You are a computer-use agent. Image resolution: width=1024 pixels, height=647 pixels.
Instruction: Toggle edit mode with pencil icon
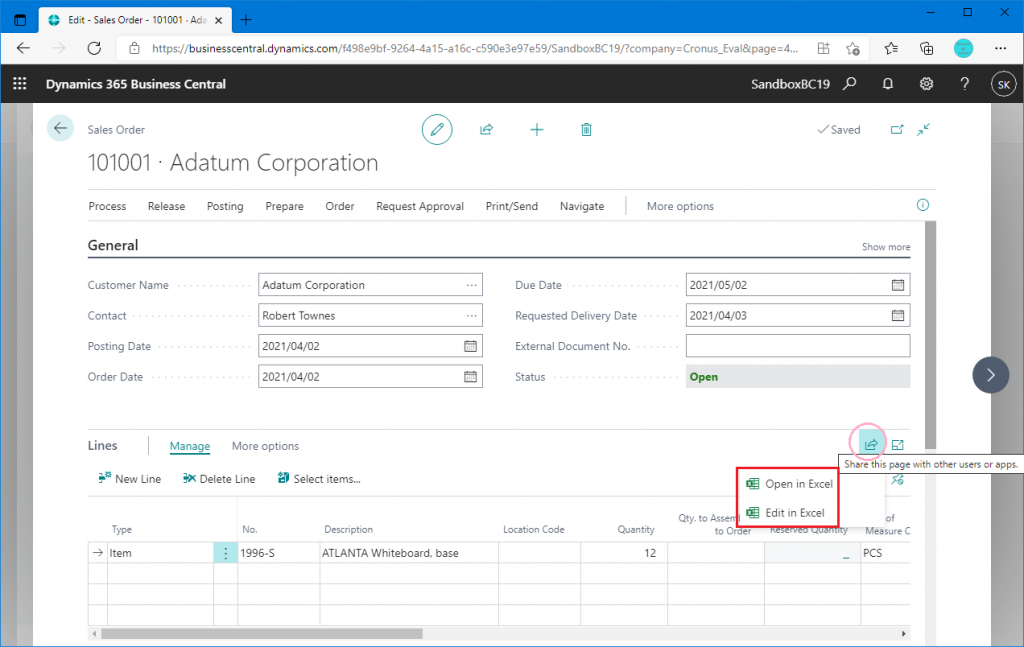point(437,129)
